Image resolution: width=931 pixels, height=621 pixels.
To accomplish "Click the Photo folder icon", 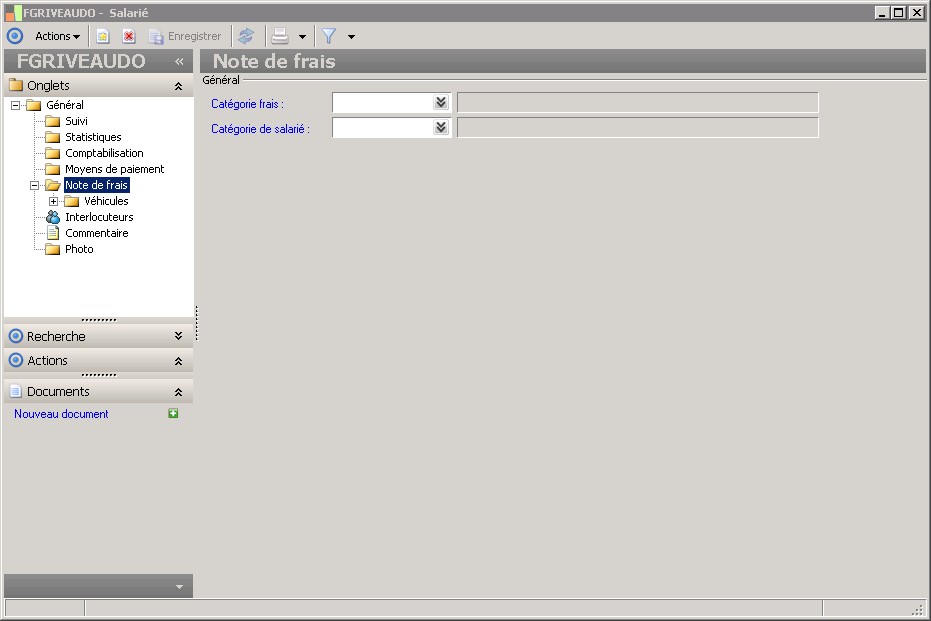I will pyautogui.click(x=53, y=249).
